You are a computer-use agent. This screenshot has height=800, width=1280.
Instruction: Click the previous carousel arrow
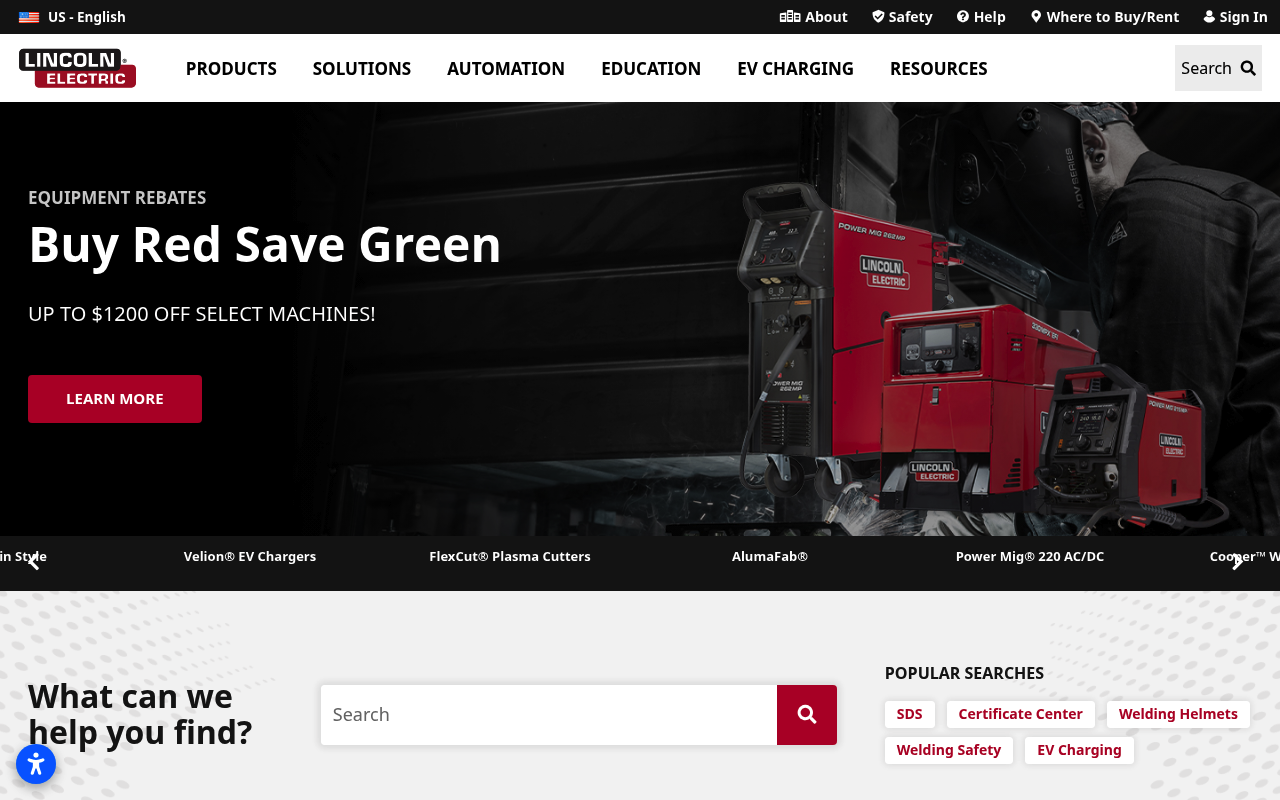pyautogui.click(x=33, y=562)
